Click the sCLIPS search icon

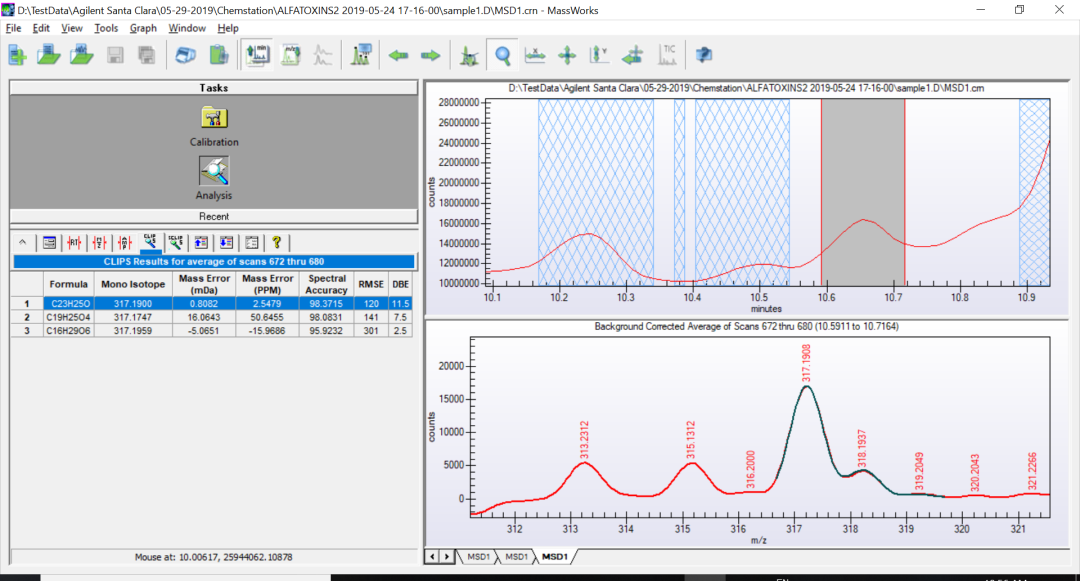tap(175, 242)
